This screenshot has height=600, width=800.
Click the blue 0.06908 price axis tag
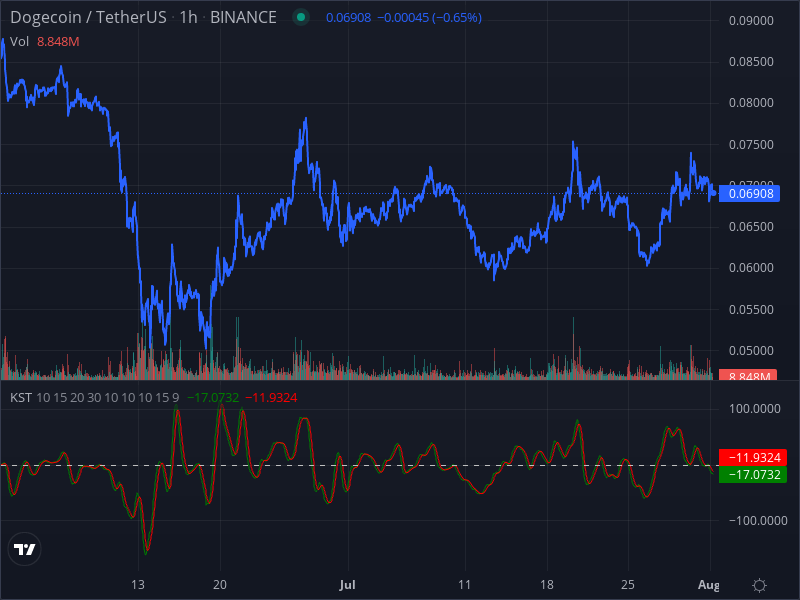(749, 194)
